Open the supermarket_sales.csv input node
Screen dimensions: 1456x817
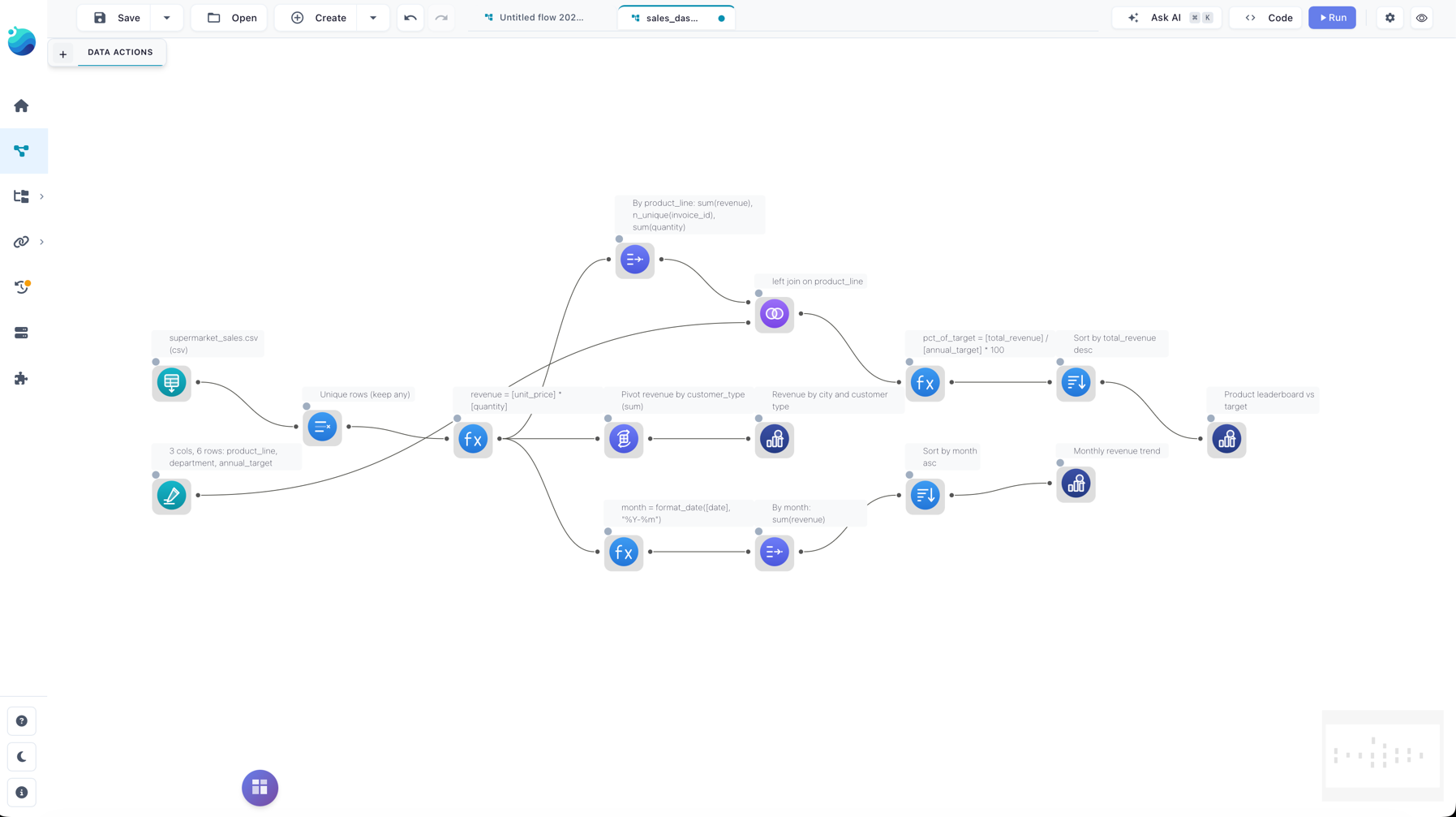tap(171, 382)
